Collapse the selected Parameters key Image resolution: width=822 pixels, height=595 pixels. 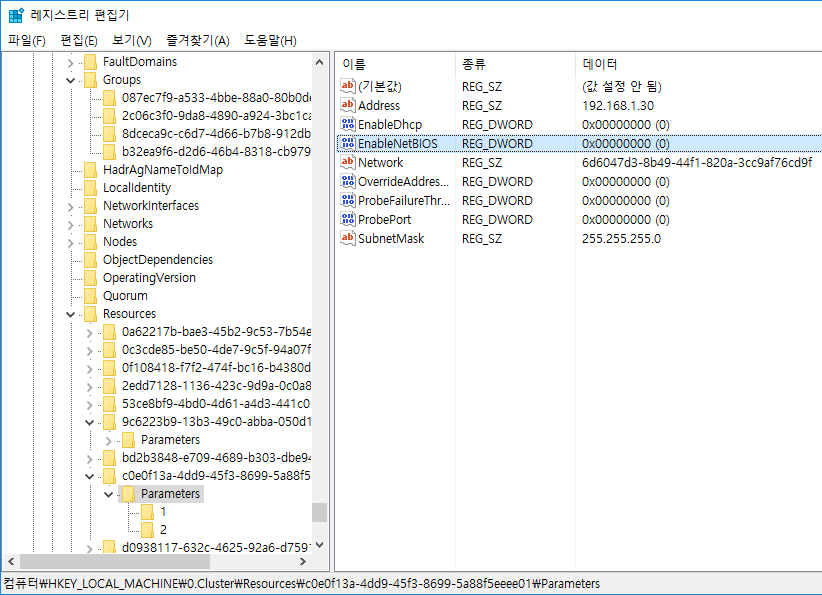click(x=109, y=494)
